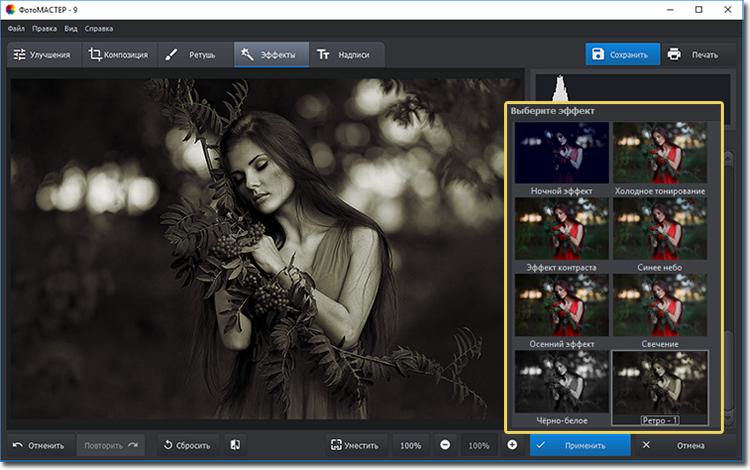The height and width of the screenshot is (470, 750).
Task: Undo with the Отменить button
Action: point(38,445)
